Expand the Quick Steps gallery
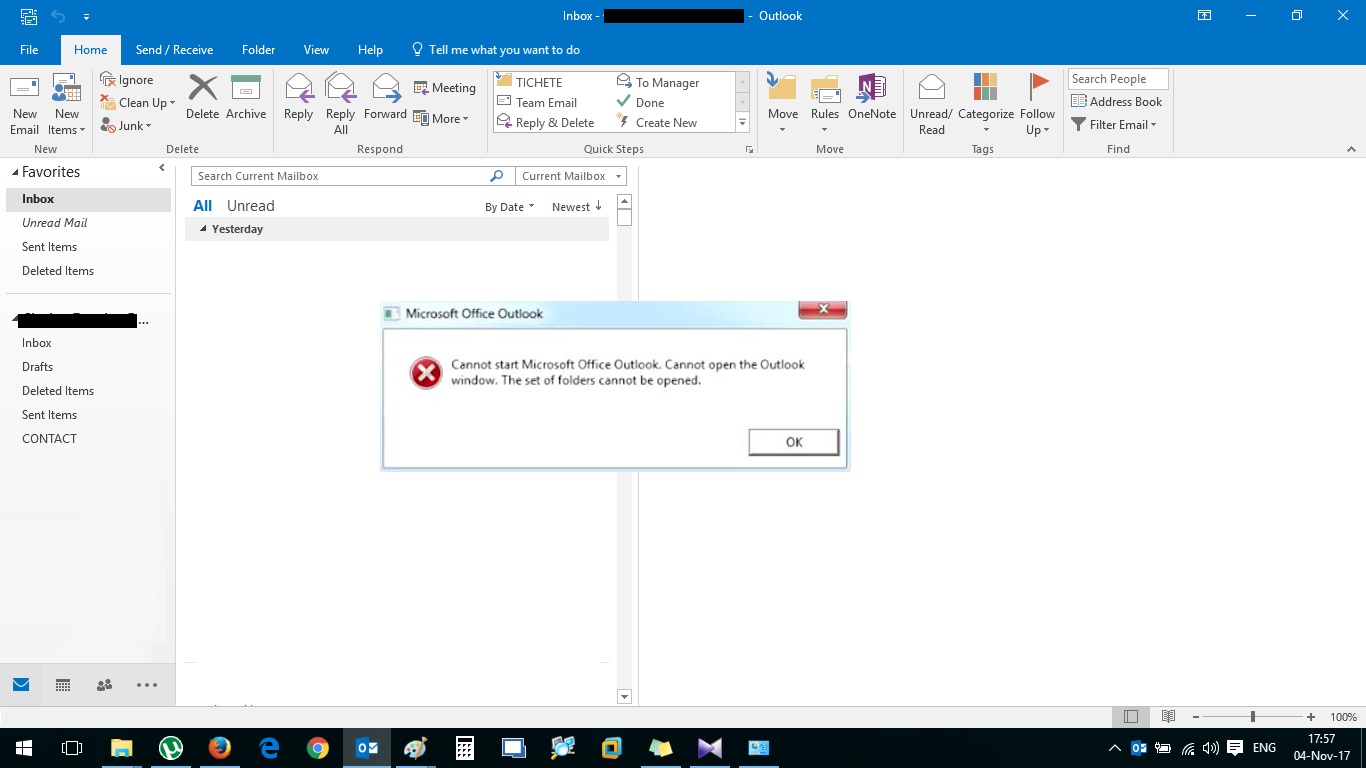 (x=742, y=123)
